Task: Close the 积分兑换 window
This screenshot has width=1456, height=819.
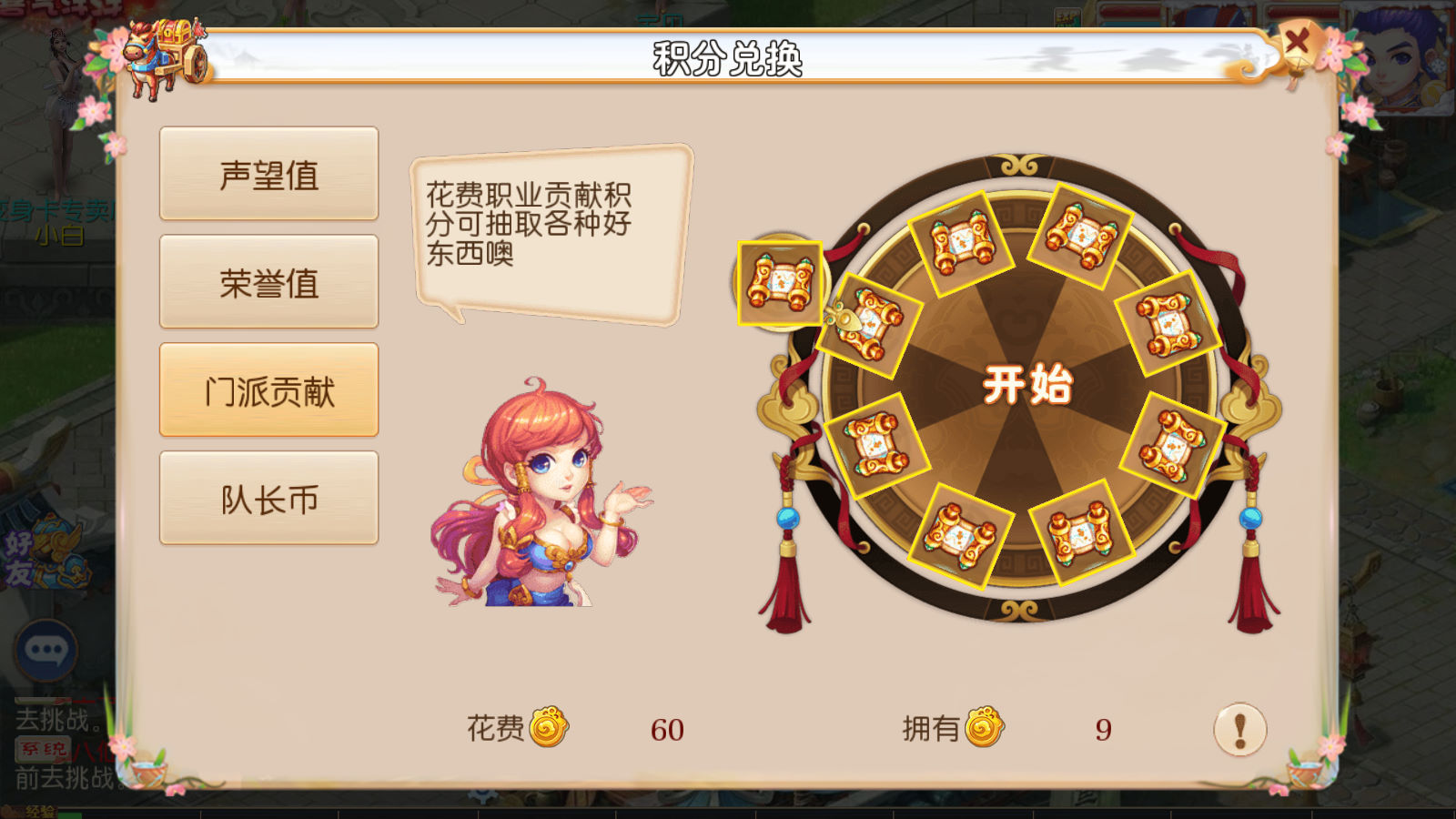Action: pyautogui.click(x=1298, y=41)
